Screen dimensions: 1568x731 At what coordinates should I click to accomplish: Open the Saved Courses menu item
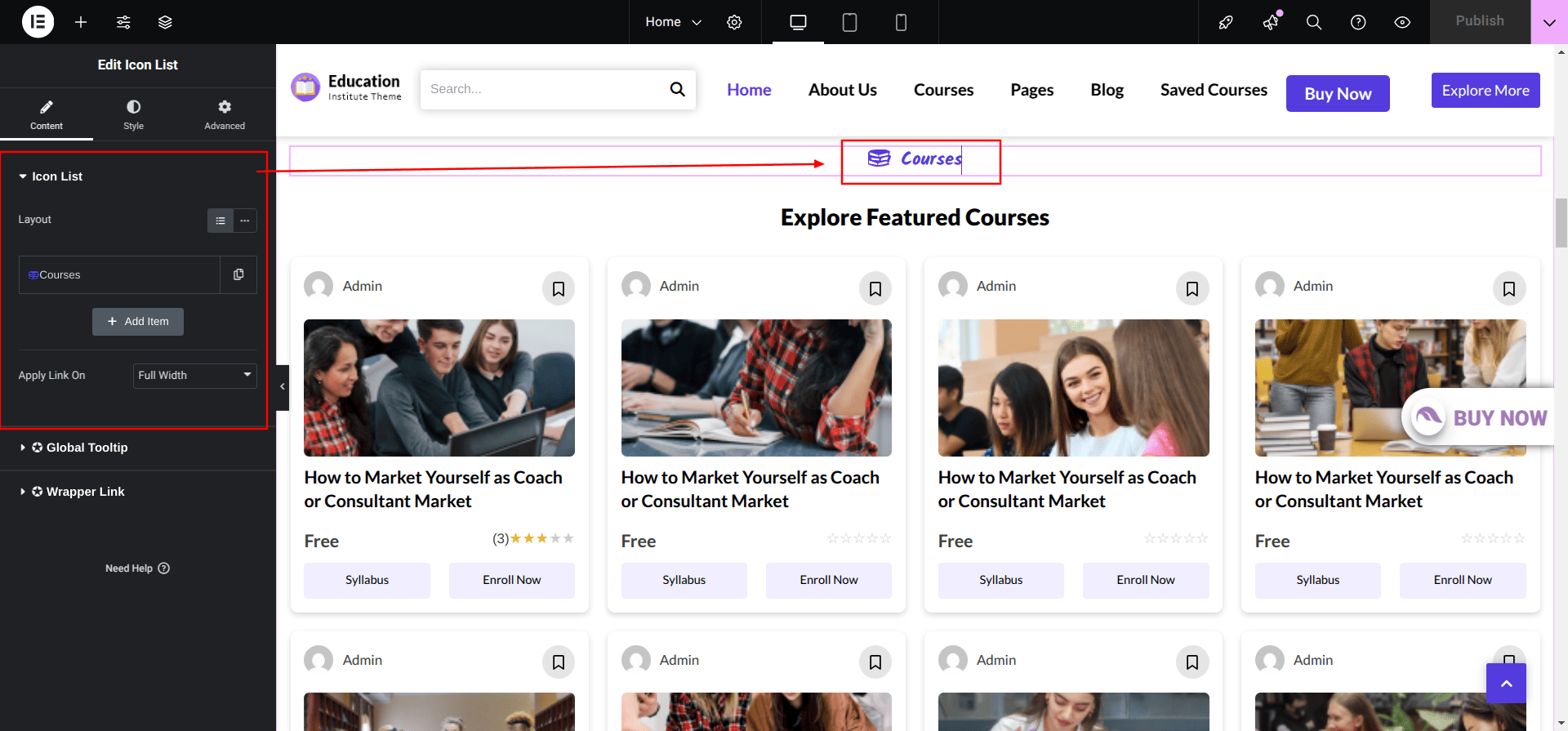pyautogui.click(x=1214, y=90)
